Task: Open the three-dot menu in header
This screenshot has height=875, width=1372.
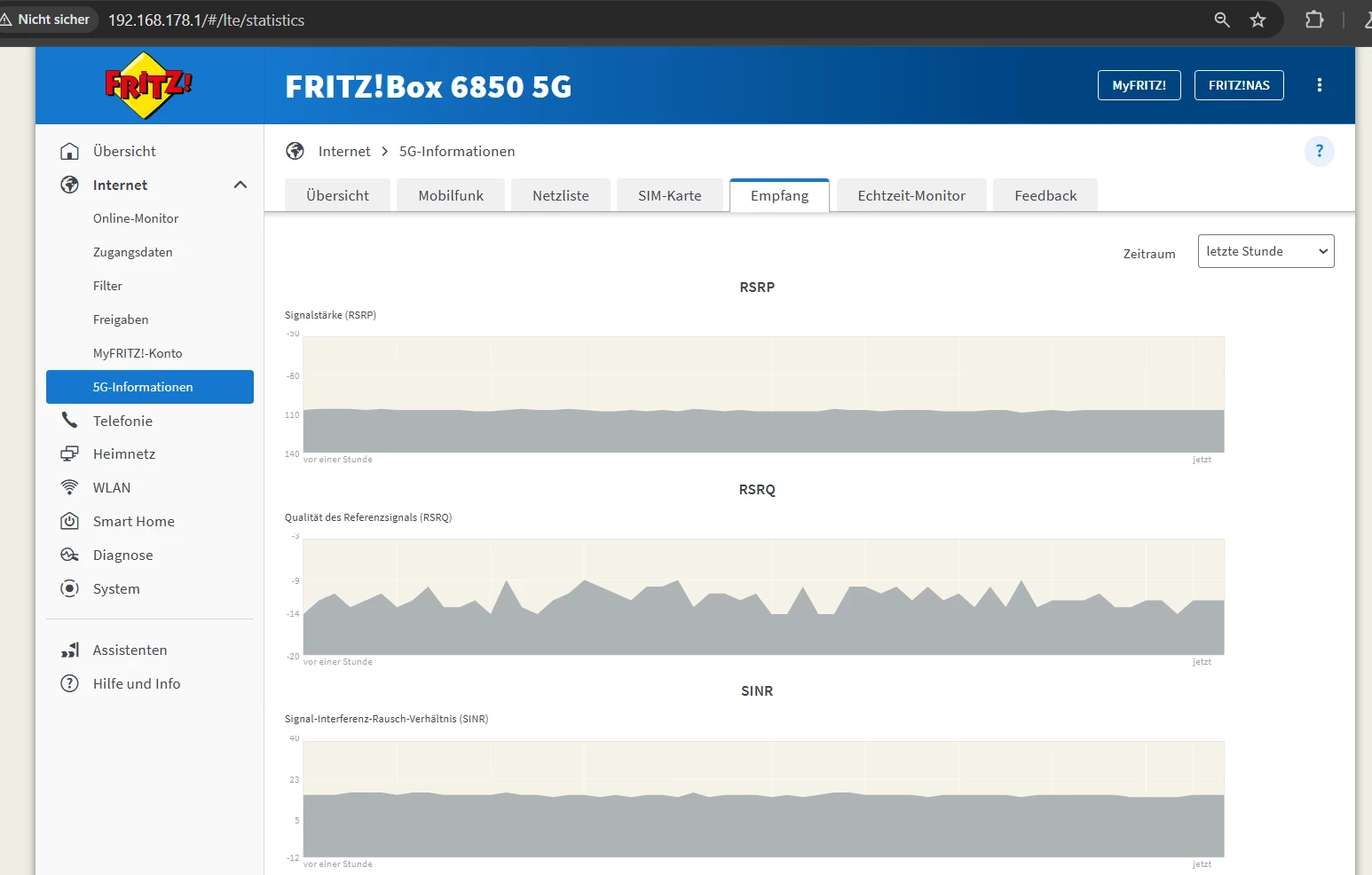Action: (1320, 85)
